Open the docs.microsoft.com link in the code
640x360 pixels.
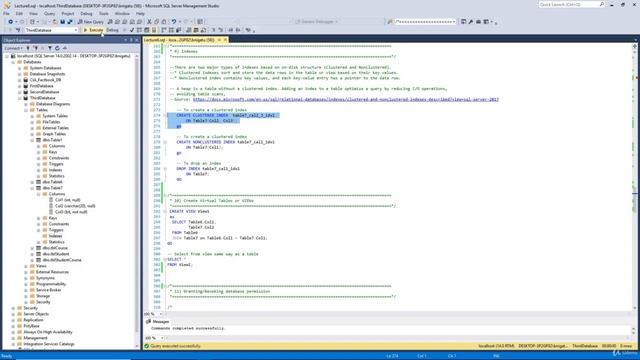click(346, 100)
